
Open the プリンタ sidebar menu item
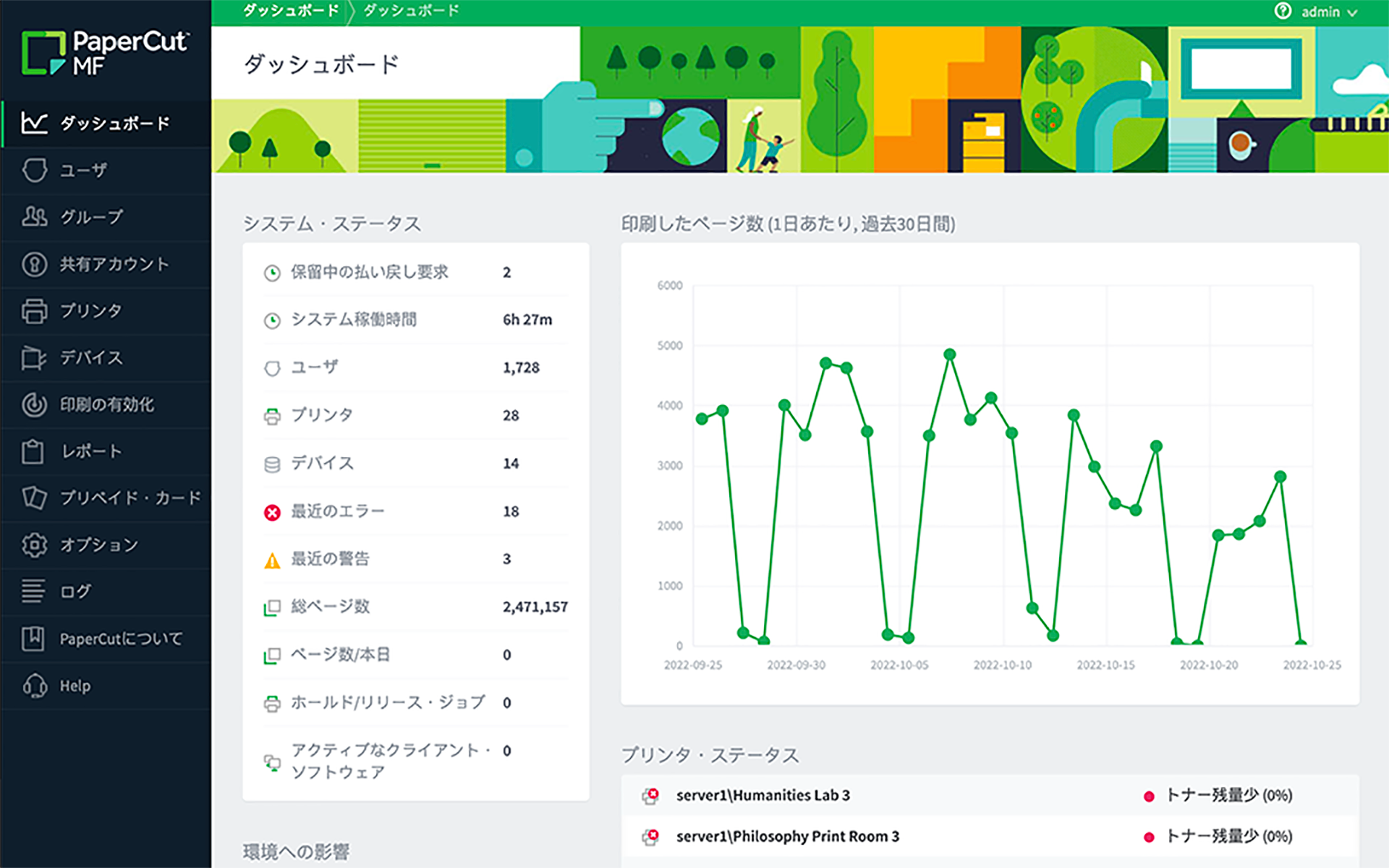tap(90, 311)
